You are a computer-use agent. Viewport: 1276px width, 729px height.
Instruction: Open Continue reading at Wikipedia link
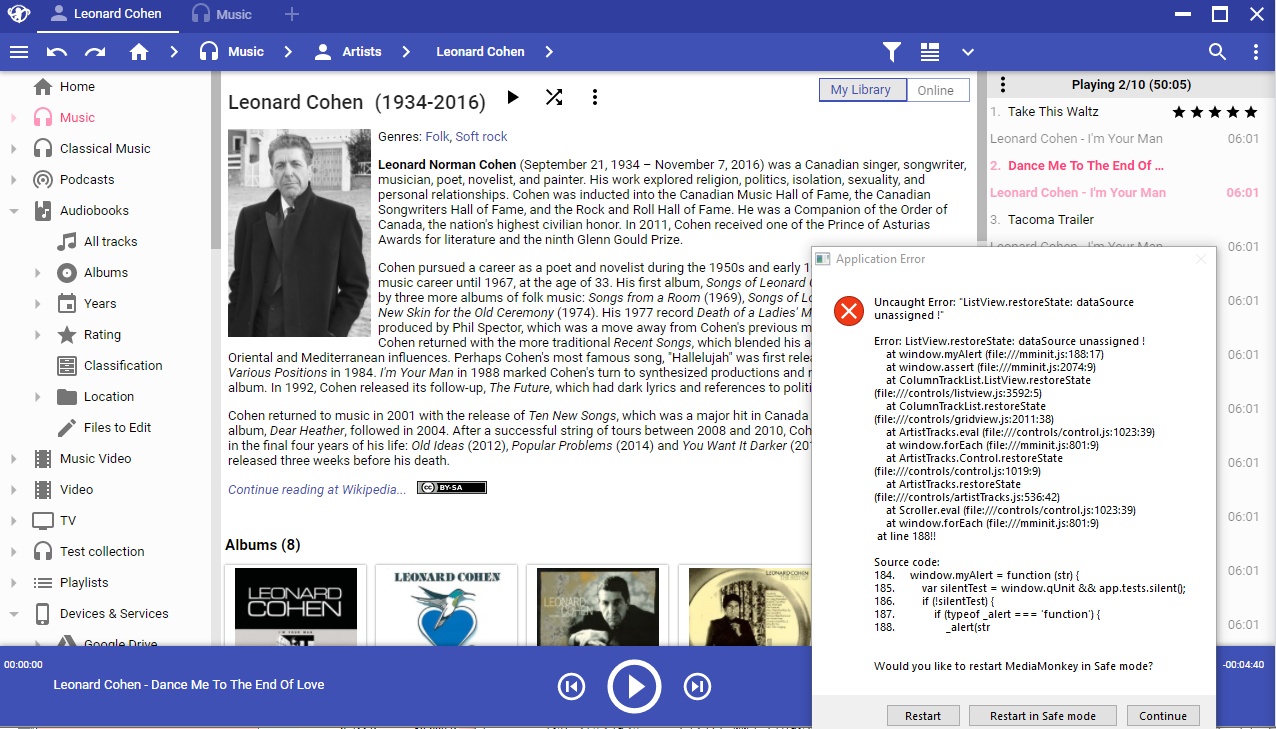click(317, 489)
